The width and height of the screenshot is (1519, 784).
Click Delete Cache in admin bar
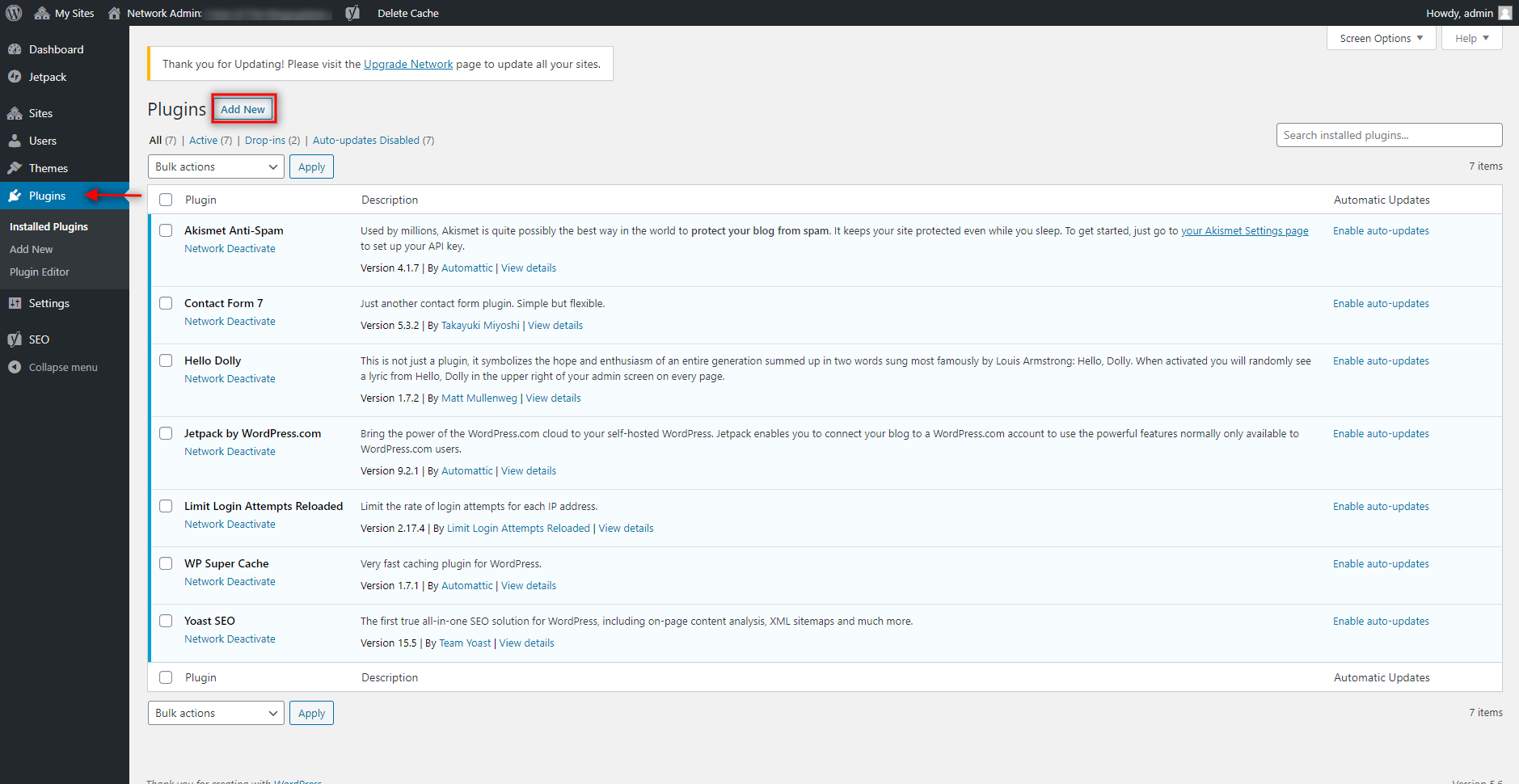click(x=408, y=13)
